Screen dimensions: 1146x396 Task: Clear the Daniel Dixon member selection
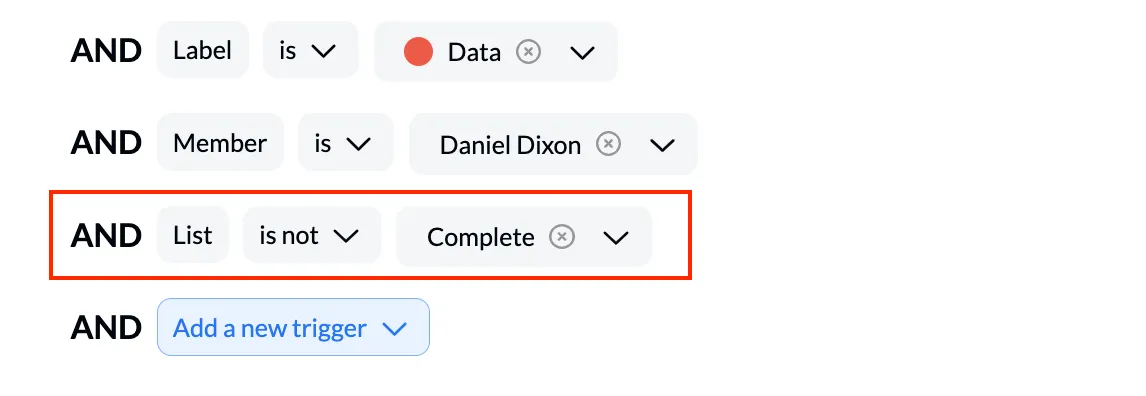coord(608,144)
